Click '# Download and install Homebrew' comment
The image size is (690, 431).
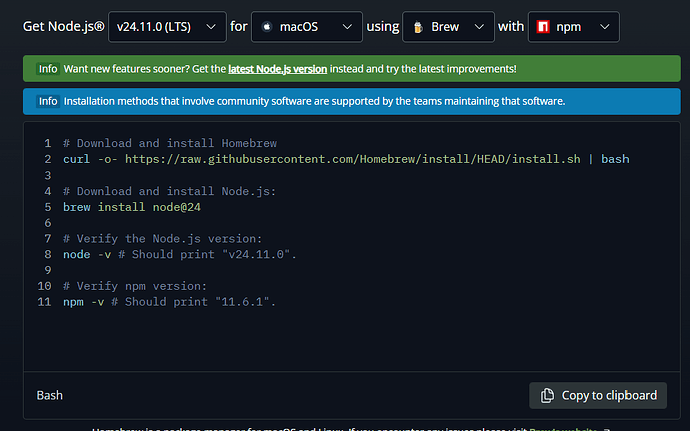point(170,143)
